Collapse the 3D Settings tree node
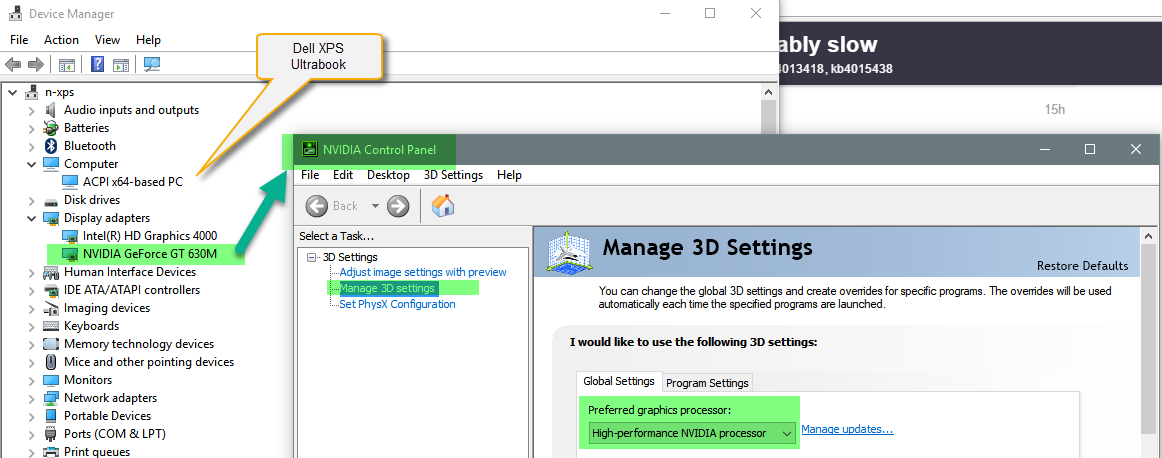This screenshot has height=458, width=1162. point(313,257)
